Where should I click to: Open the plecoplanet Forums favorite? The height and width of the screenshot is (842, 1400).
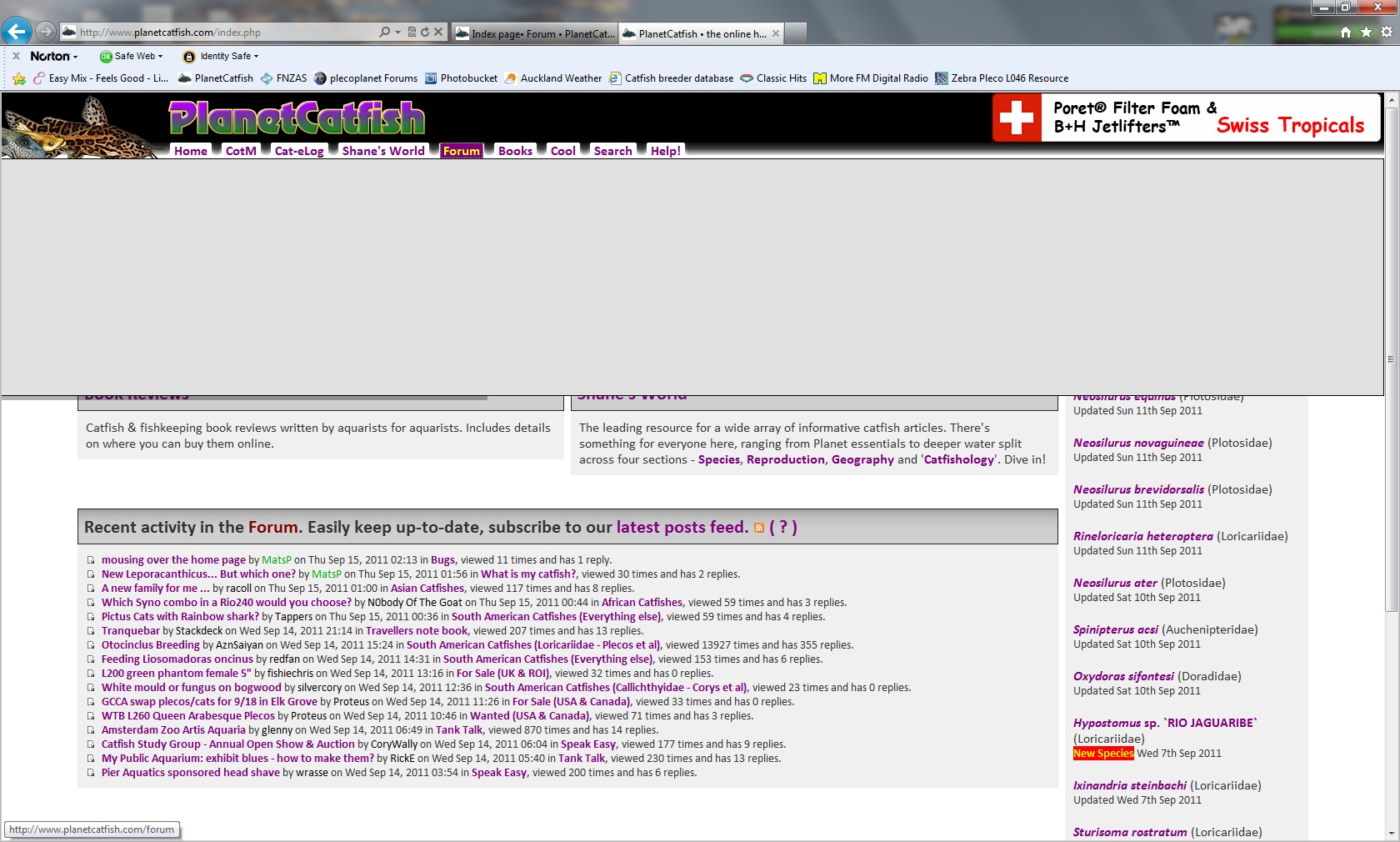[366, 78]
